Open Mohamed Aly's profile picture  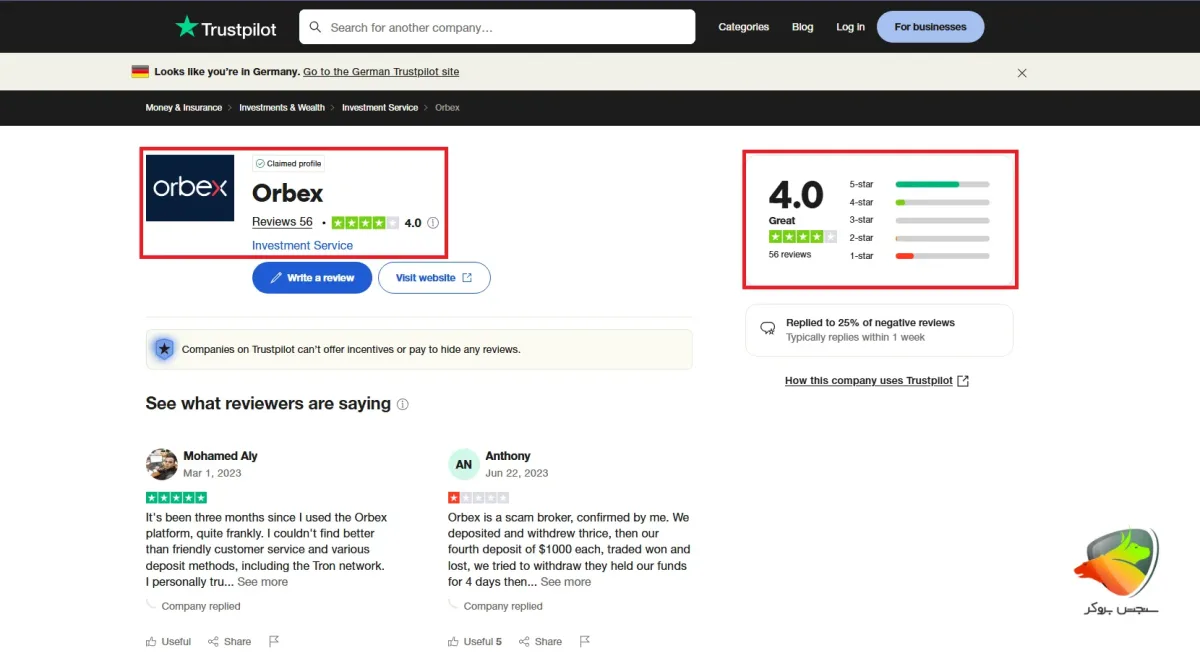tap(162, 464)
